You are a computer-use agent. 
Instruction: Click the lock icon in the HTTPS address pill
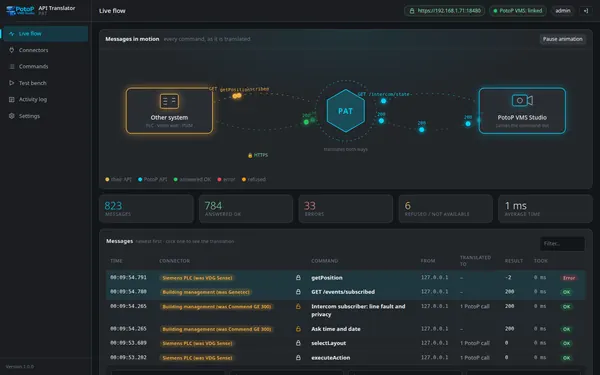point(412,11)
